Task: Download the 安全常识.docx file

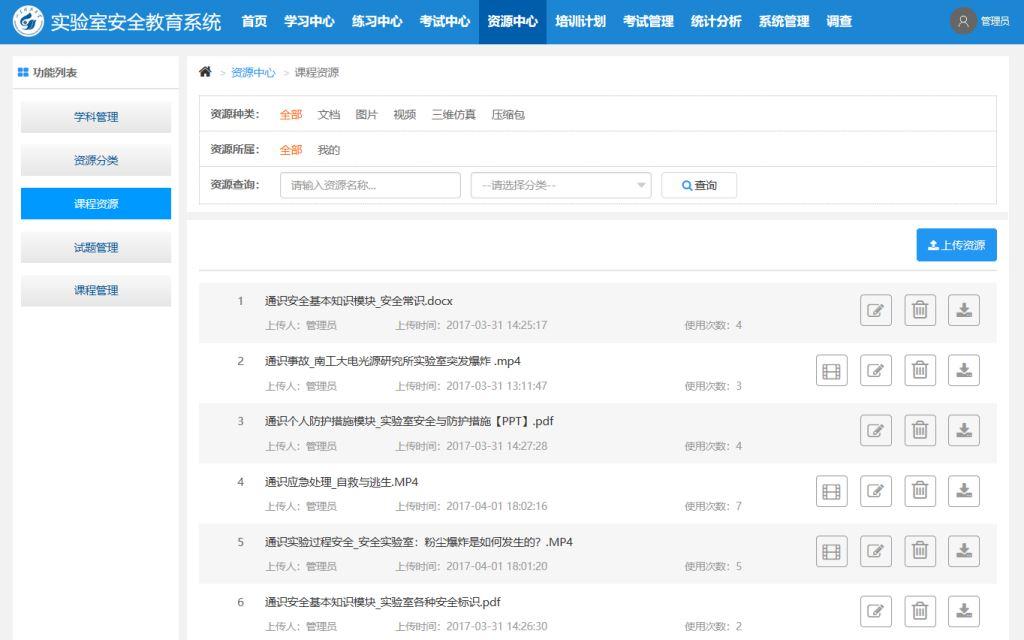Action: [963, 311]
